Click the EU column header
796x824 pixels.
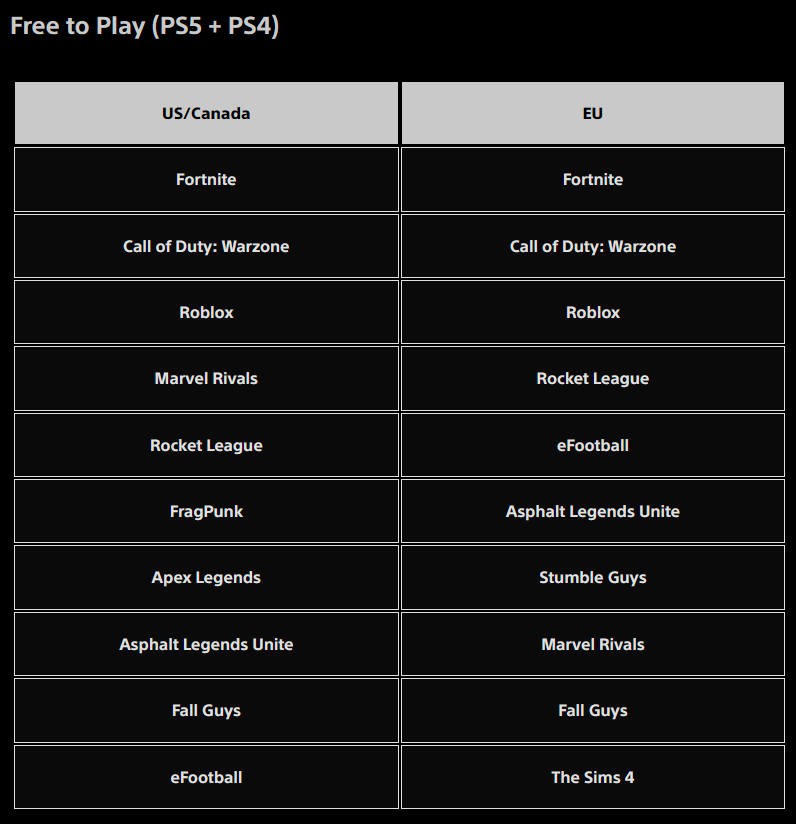(x=592, y=113)
